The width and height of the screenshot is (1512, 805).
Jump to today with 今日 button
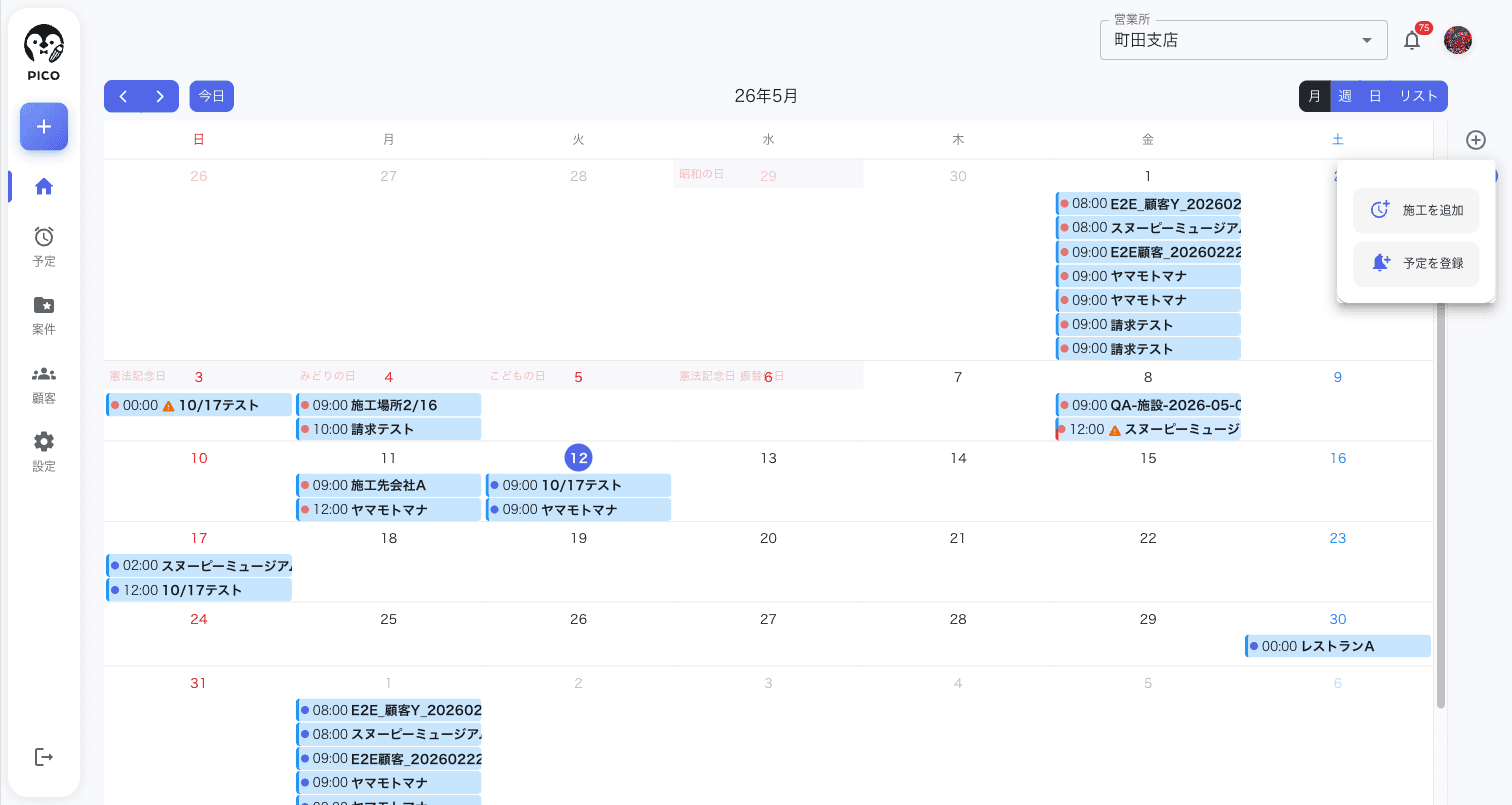tap(212, 96)
